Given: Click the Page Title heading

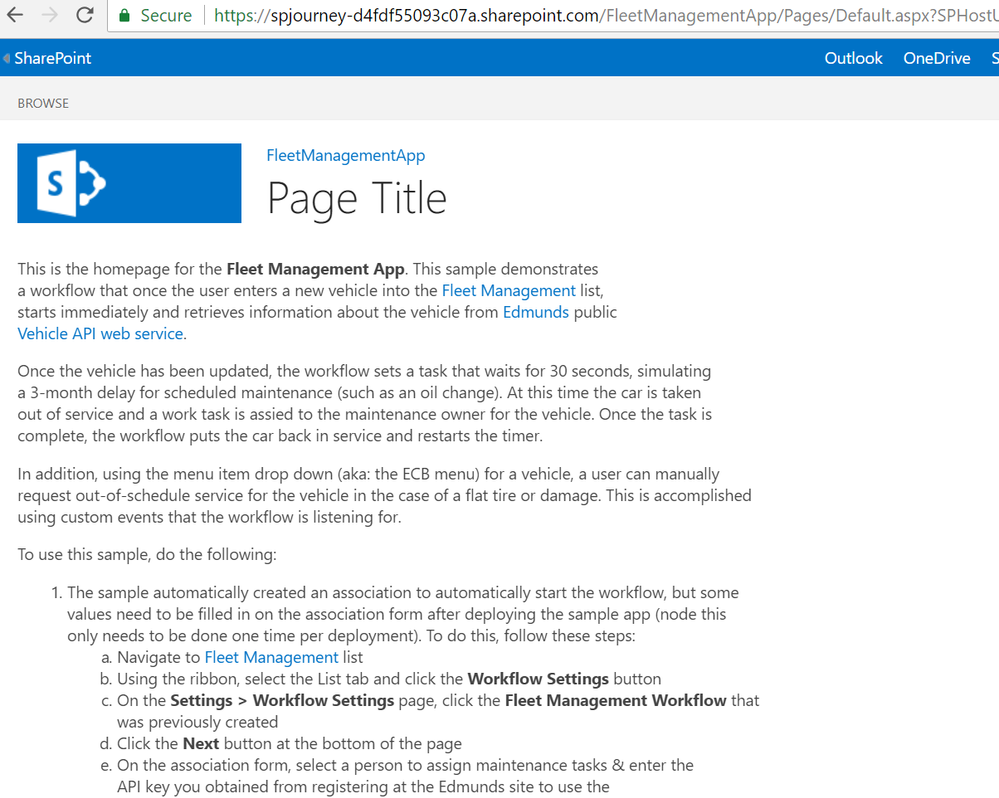Looking at the screenshot, I should (x=357, y=199).
